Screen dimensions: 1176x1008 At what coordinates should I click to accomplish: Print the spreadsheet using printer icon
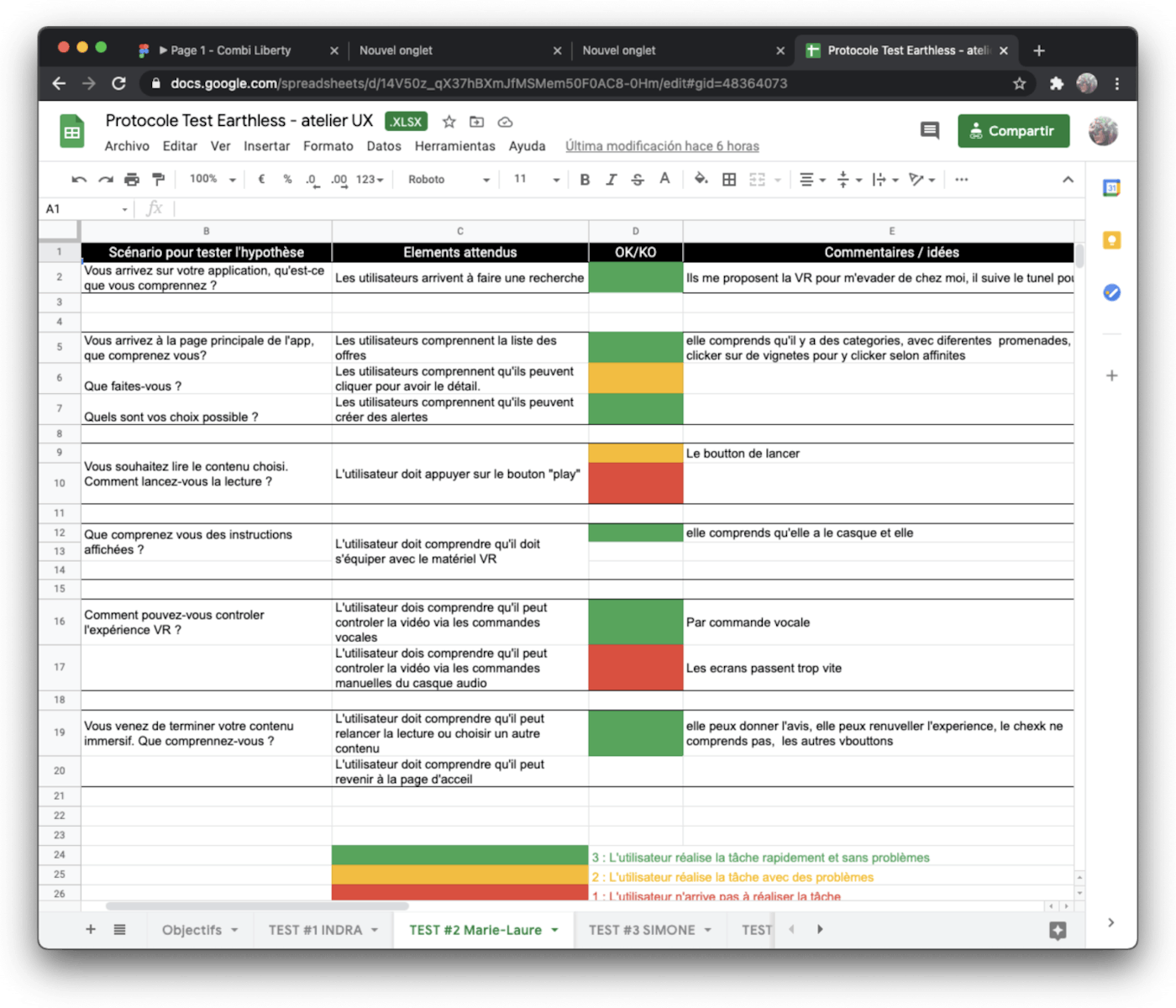pos(132,180)
